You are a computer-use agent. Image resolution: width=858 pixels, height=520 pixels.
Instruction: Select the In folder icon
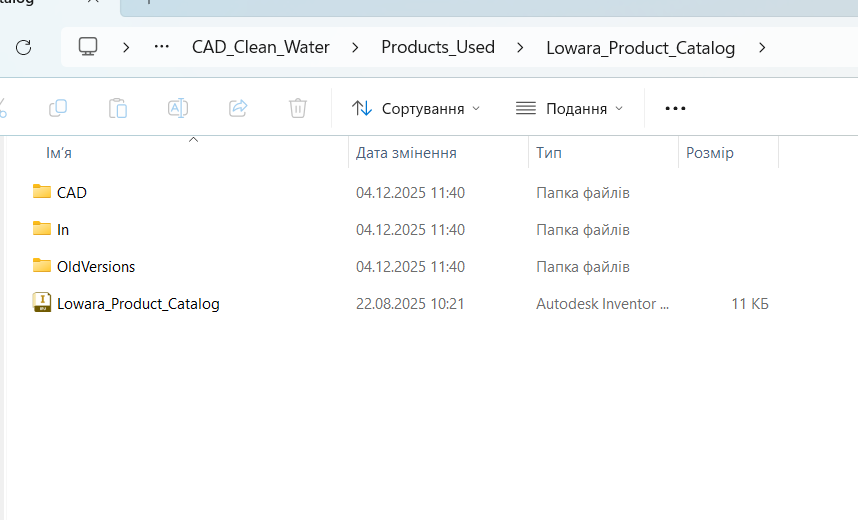pos(42,228)
